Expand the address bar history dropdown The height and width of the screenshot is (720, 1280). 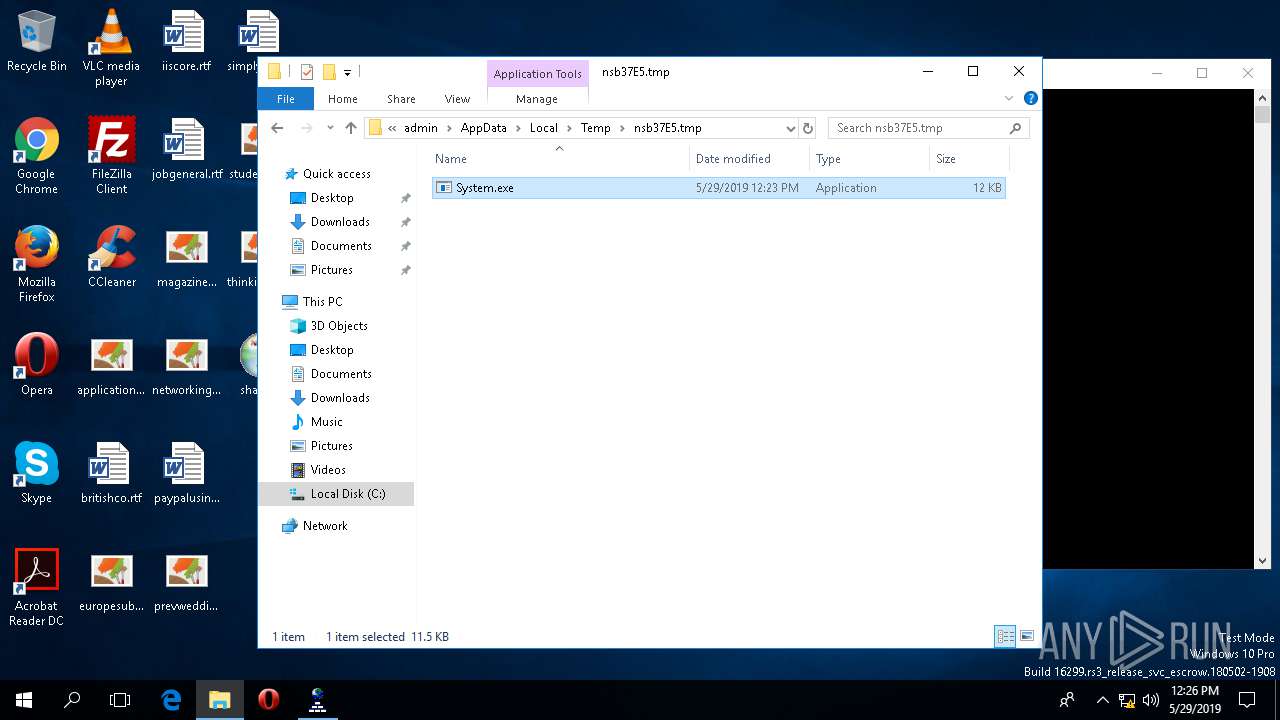click(x=790, y=128)
